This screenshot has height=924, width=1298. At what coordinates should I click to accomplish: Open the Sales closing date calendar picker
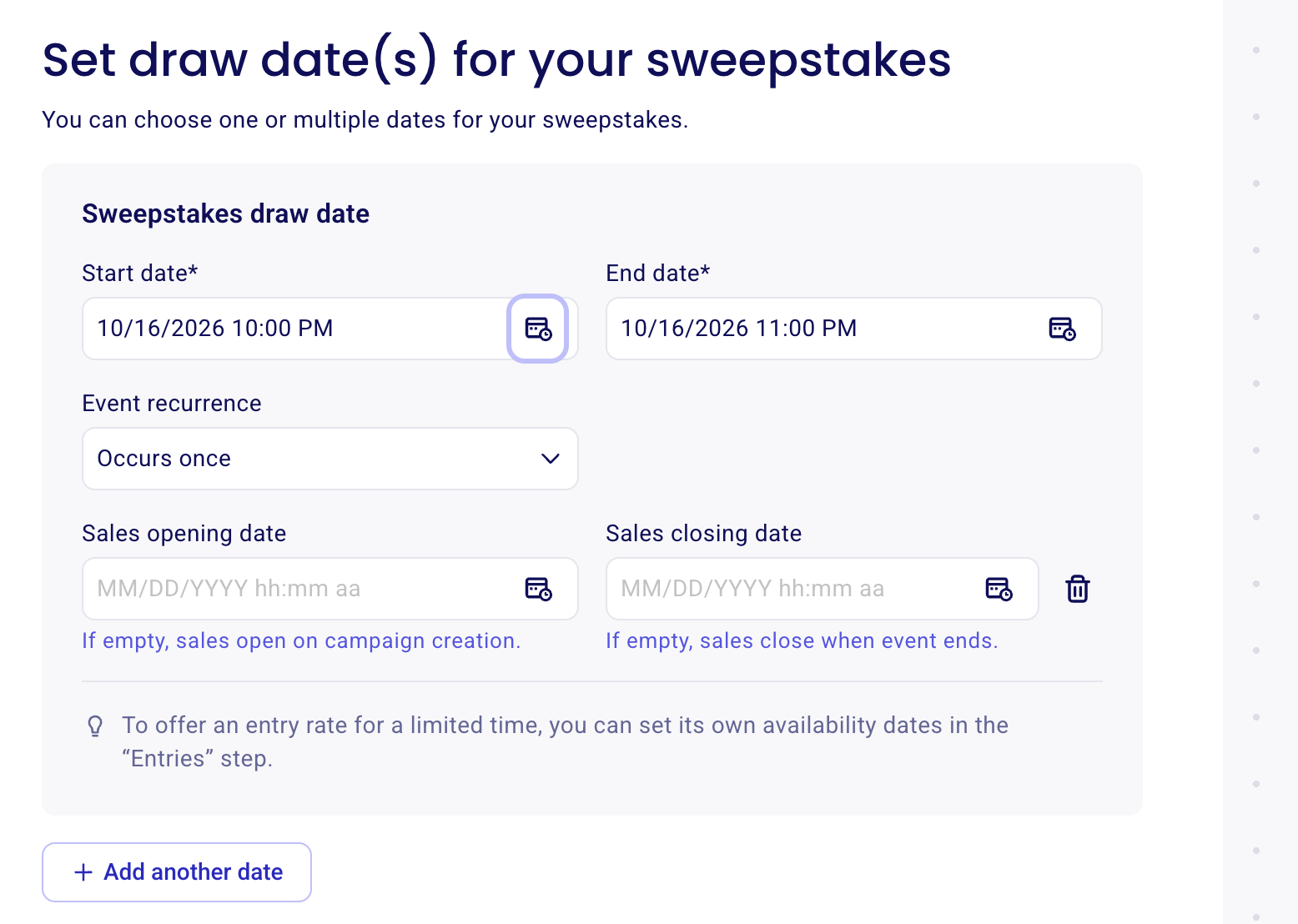(x=999, y=589)
